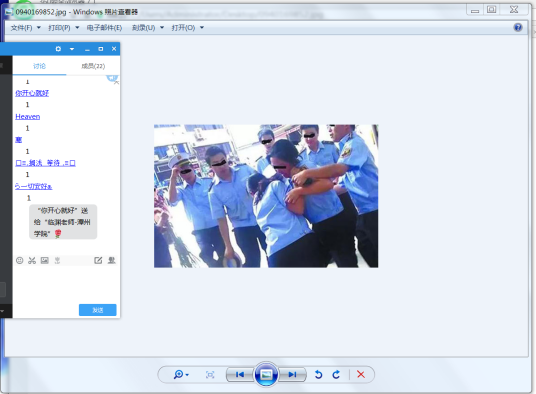Open the 打印(P) menu
Viewport: 536px width, 394px height.
click(x=59, y=28)
